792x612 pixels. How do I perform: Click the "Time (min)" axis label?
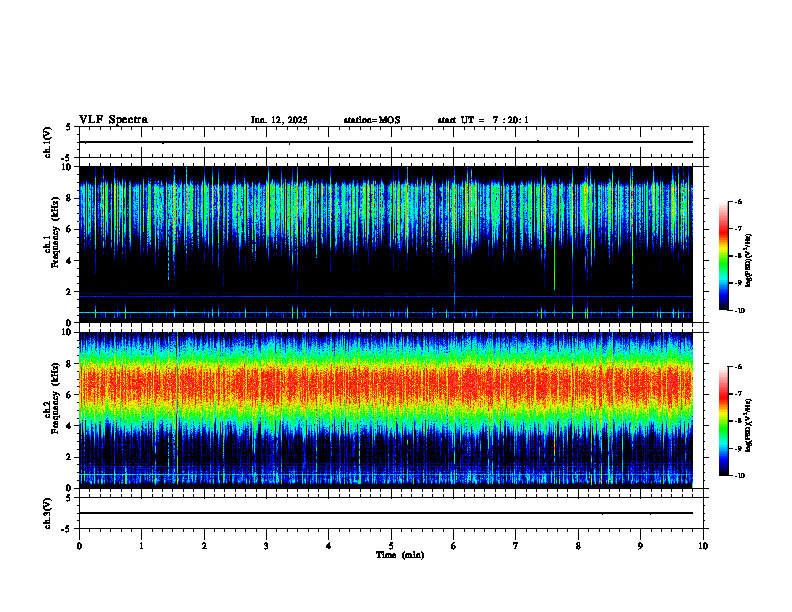(x=400, y=555)
